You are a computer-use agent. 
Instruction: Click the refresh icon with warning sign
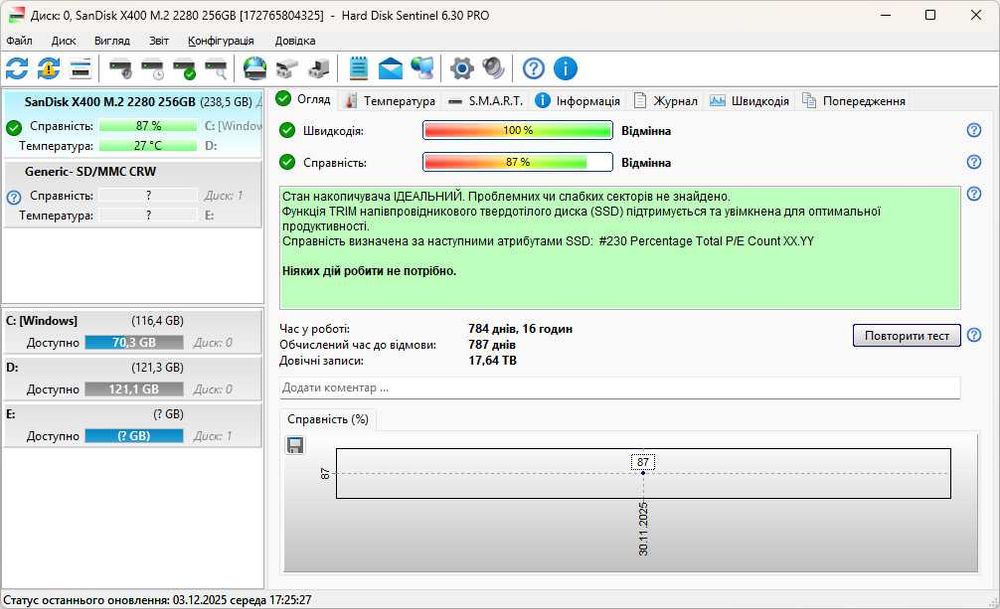click(x=48, y=68)
